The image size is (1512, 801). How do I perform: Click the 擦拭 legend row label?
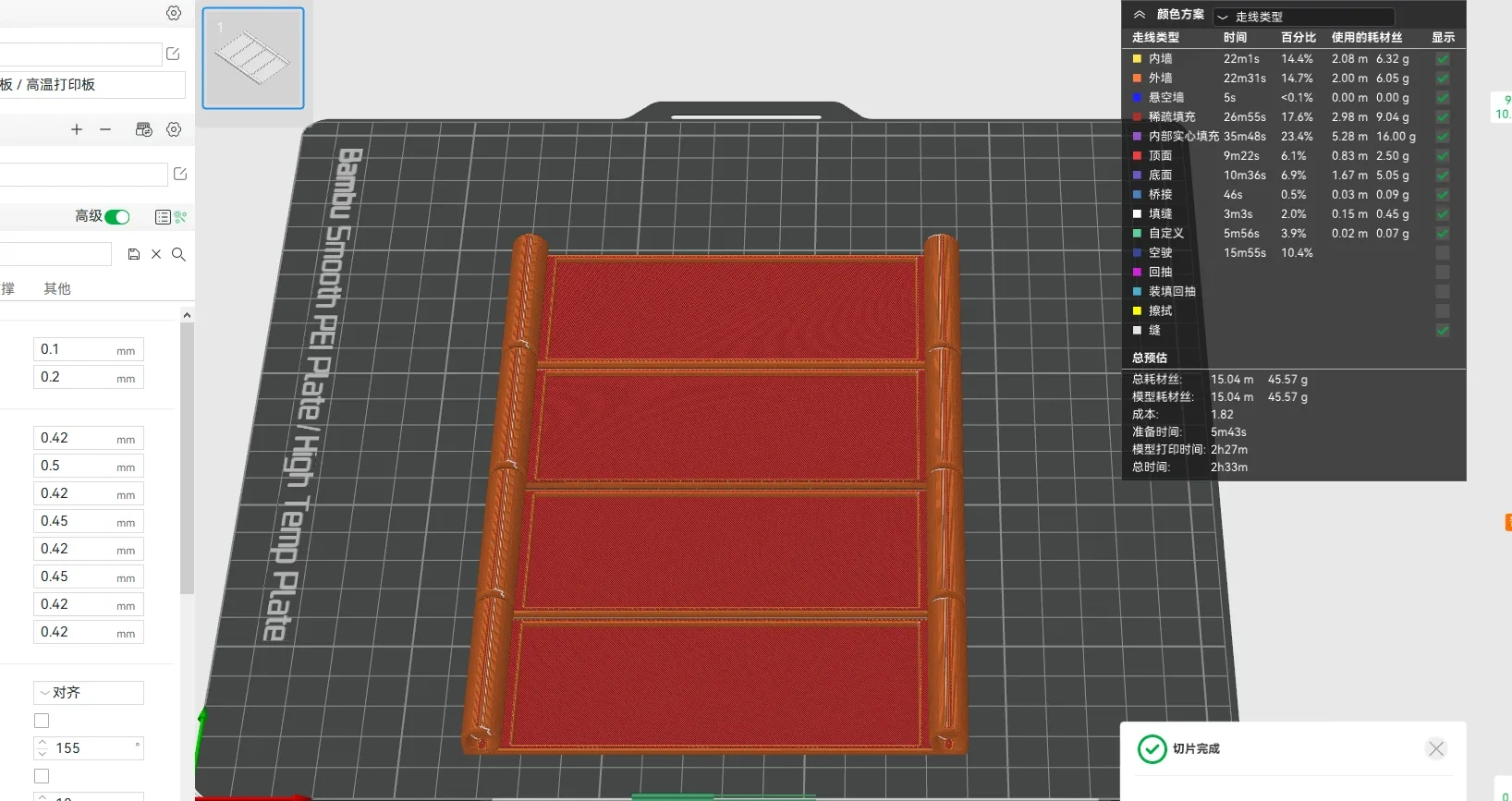click(1160, 311)
